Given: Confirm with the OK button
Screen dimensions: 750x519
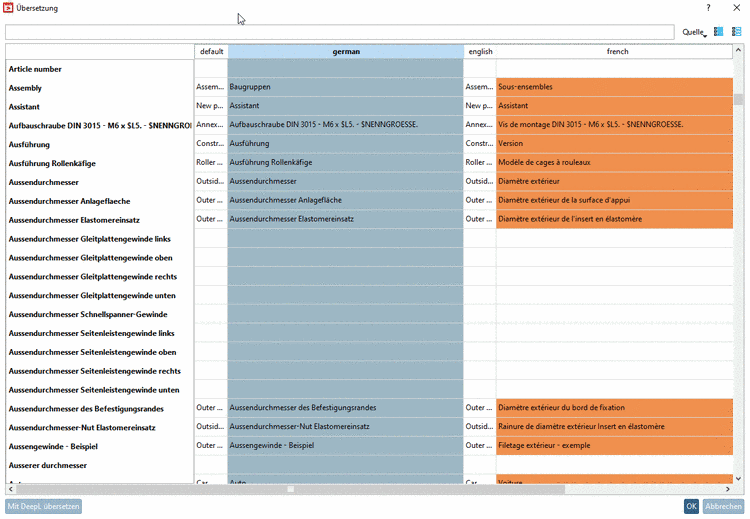Looking at the screenshot, I should [691, 506].
